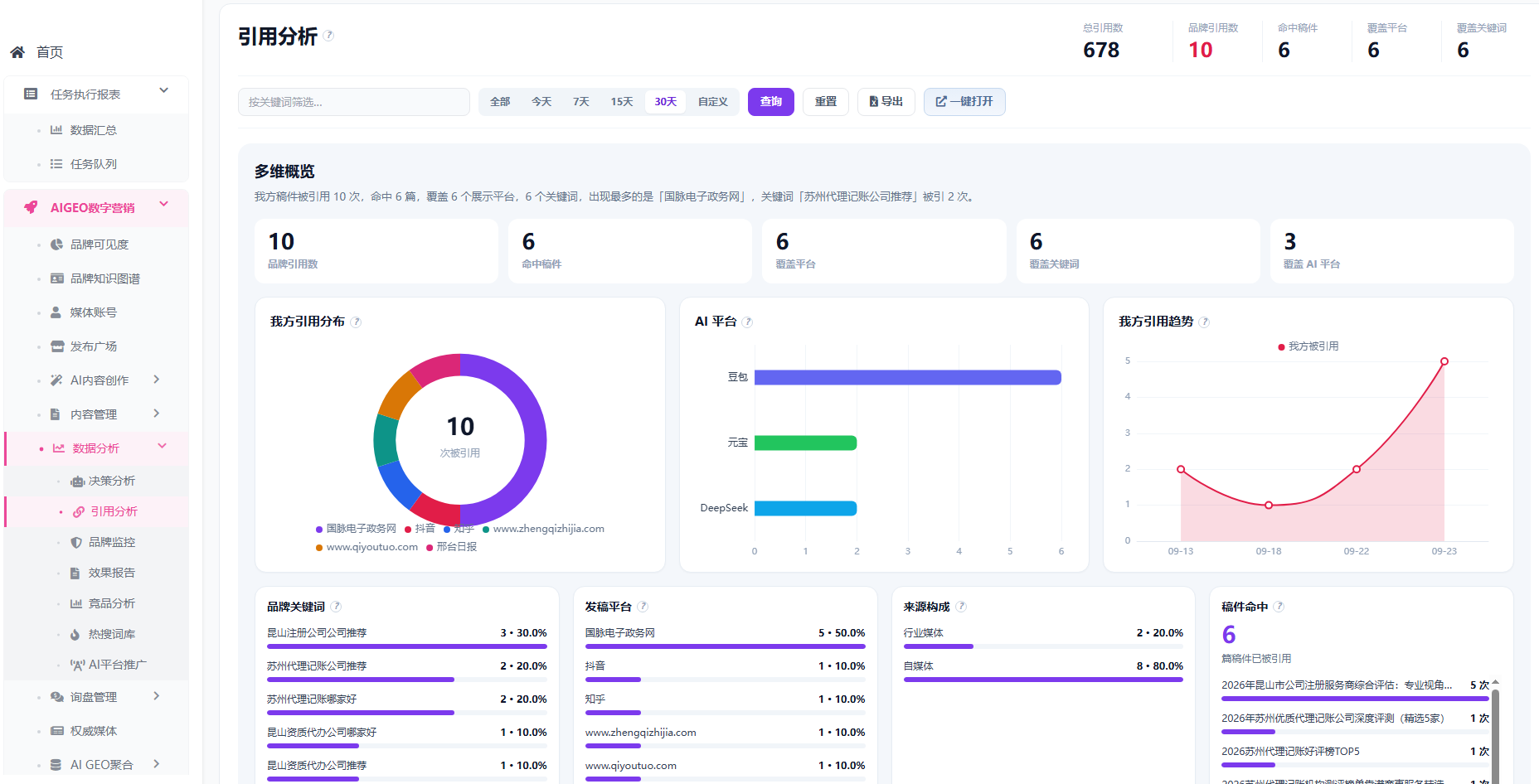The height and width of the screenshot is (784, 1539).
Task: Toggle 邢台日报 legend item
Action: (451, 547)
